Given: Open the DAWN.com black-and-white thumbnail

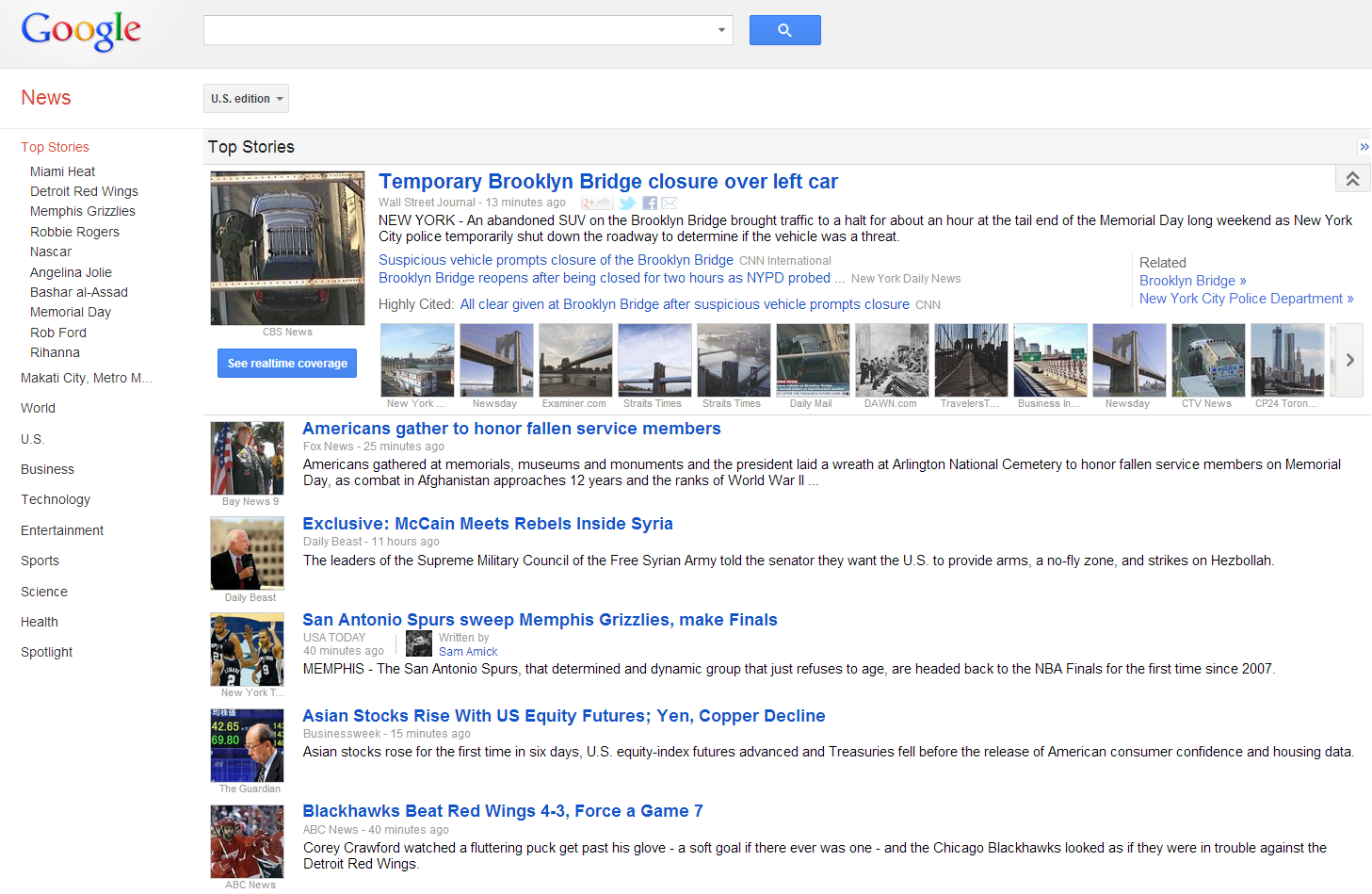Looking at the screenshot, I should point(892,360).
